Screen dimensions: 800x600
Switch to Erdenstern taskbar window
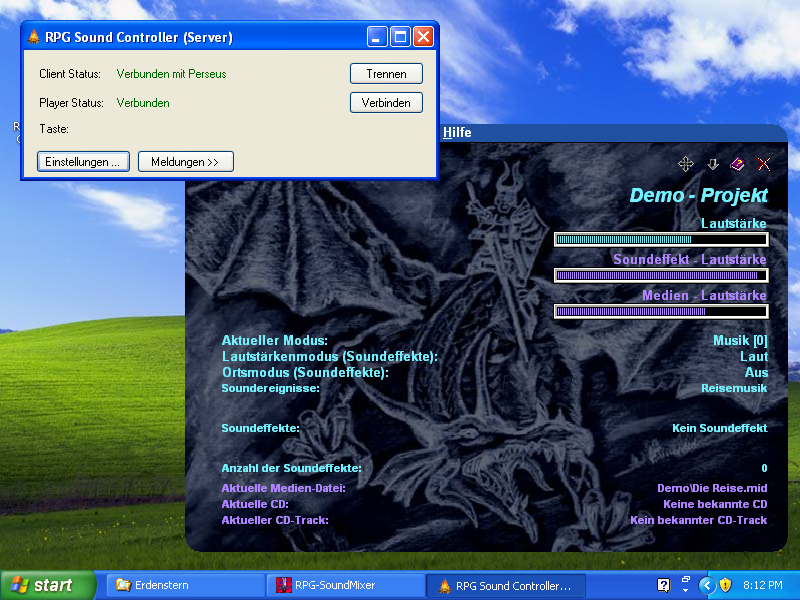pos(186,585)
